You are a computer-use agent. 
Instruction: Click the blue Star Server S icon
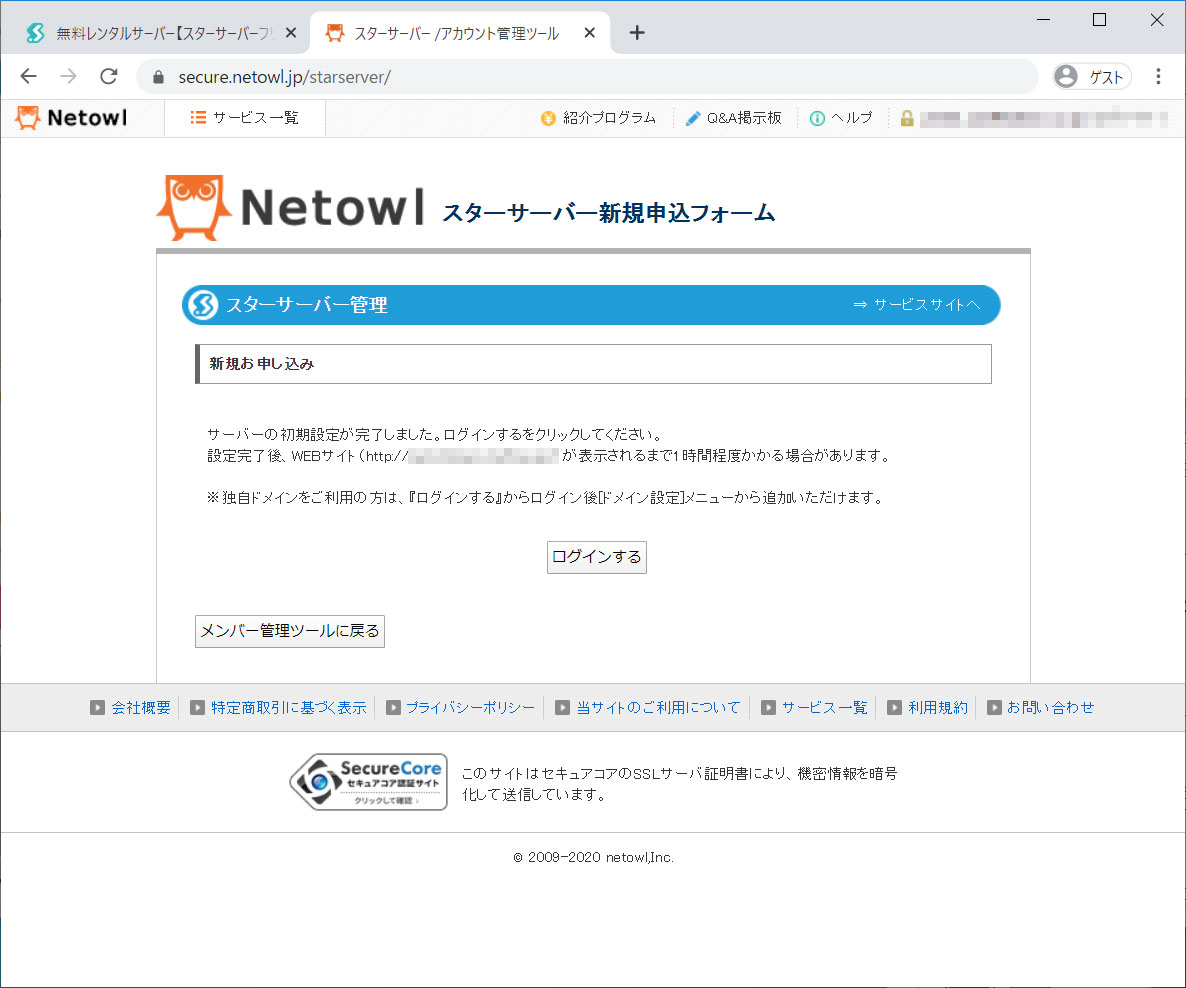click(x=202, y=305)
